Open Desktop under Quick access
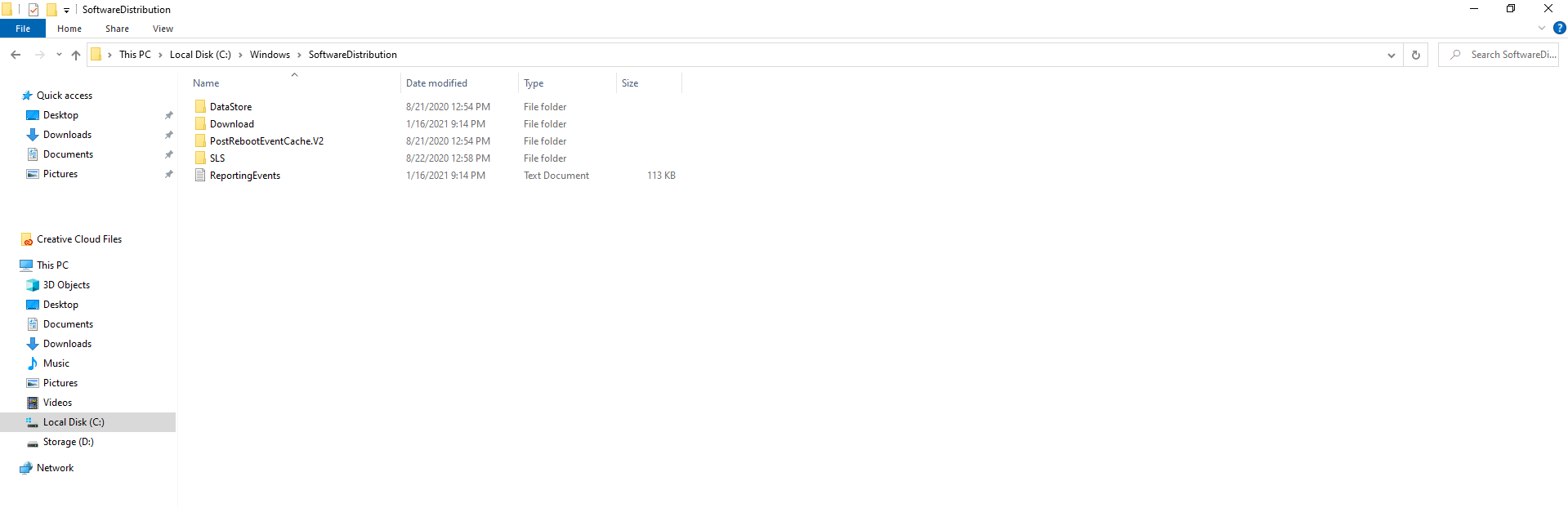The height and width of the screenshot is (508, 1568). tap(60, 115)
